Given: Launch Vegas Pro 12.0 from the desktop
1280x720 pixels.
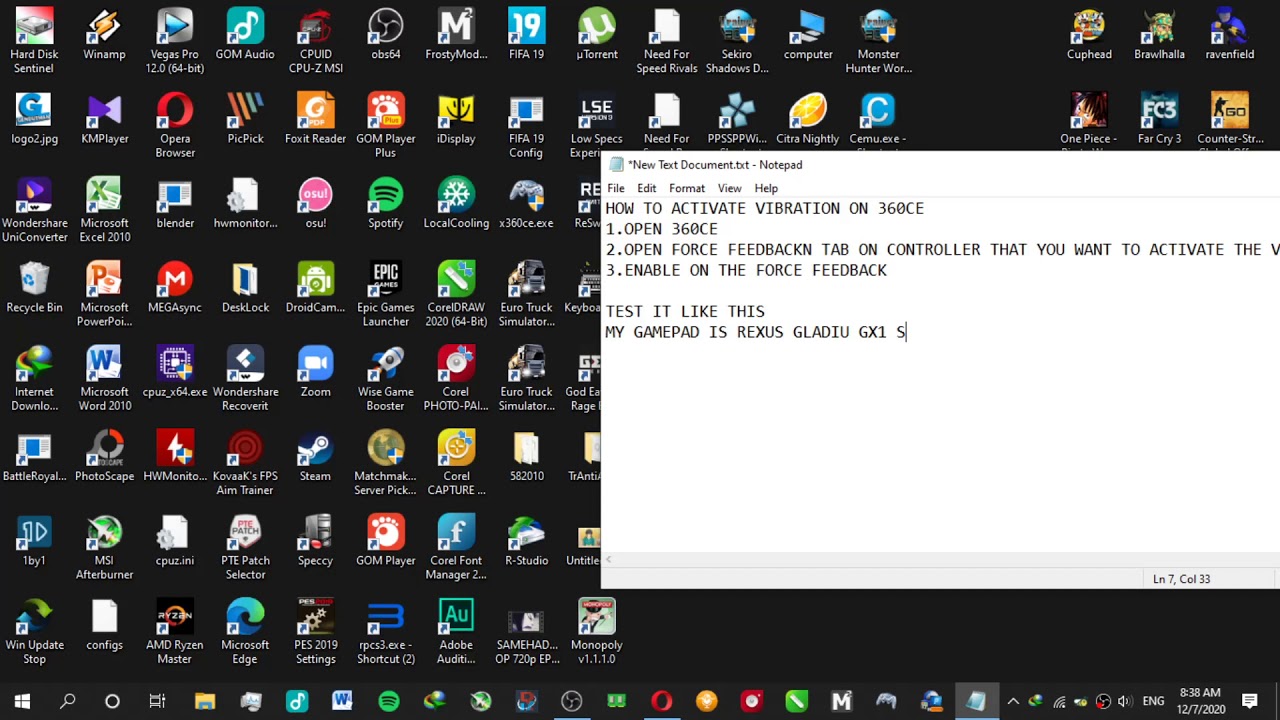Looking at the screenshot, I should coord(175,42).
